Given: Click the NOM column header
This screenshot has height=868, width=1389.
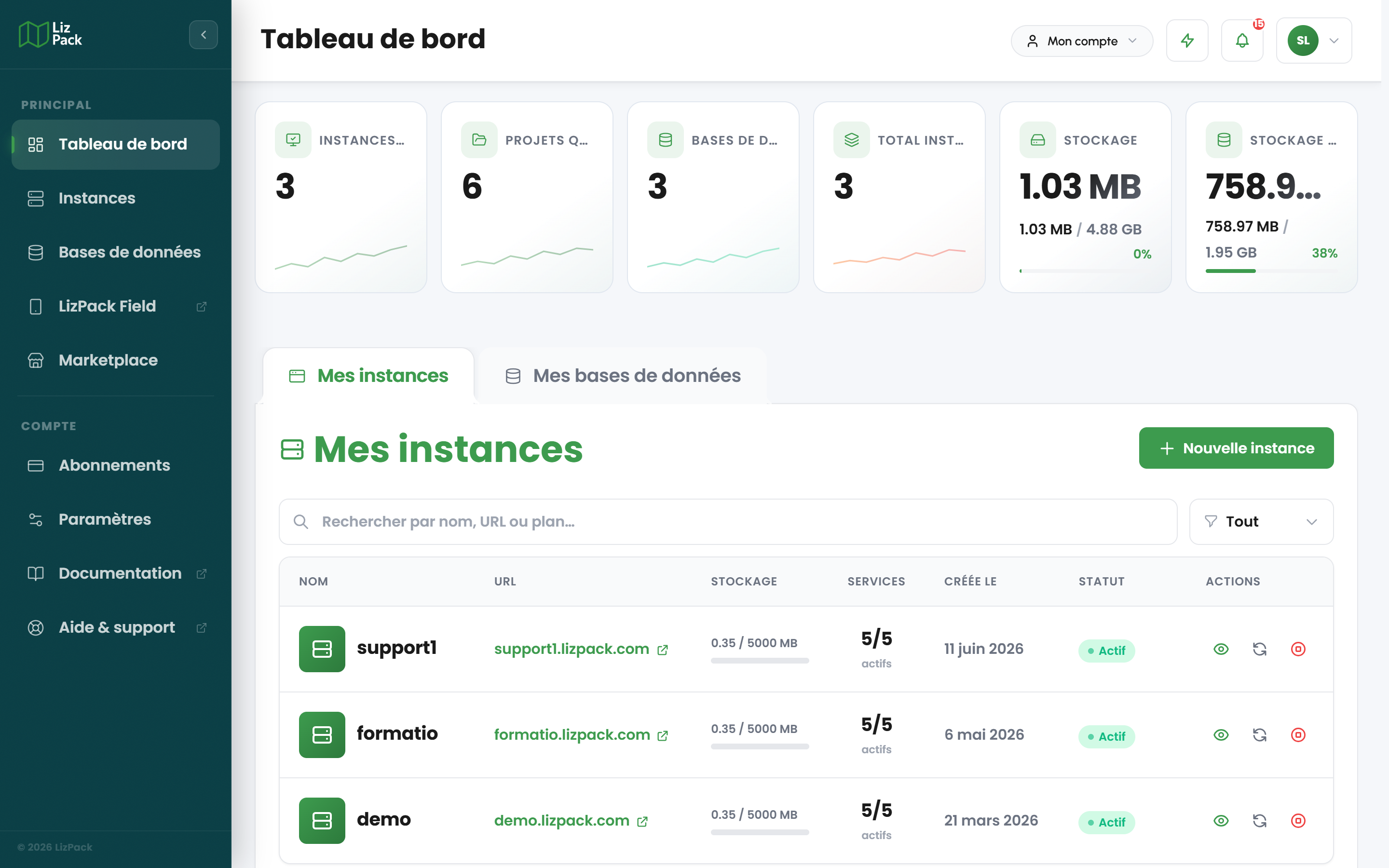Looking at the screenshot, I should [313, 581].
